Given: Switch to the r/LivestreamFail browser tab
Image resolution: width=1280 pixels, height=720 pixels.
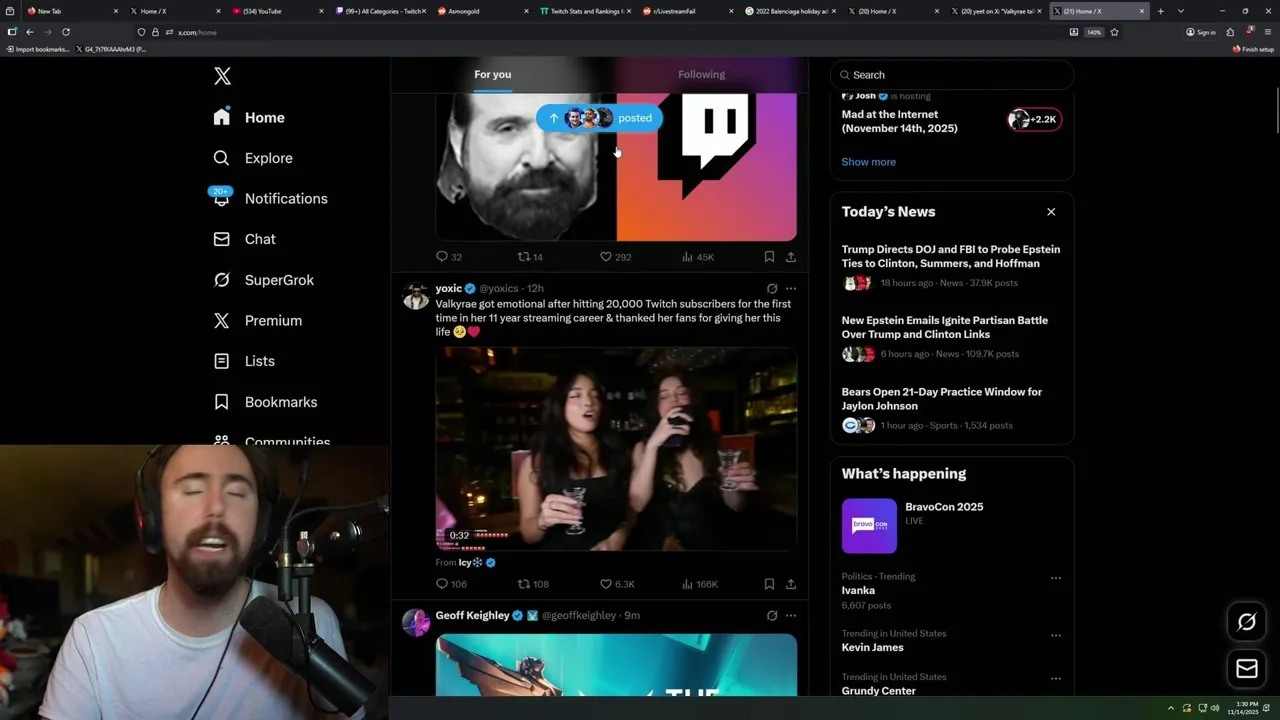Looking at the screenshot, I should [686, 11].
